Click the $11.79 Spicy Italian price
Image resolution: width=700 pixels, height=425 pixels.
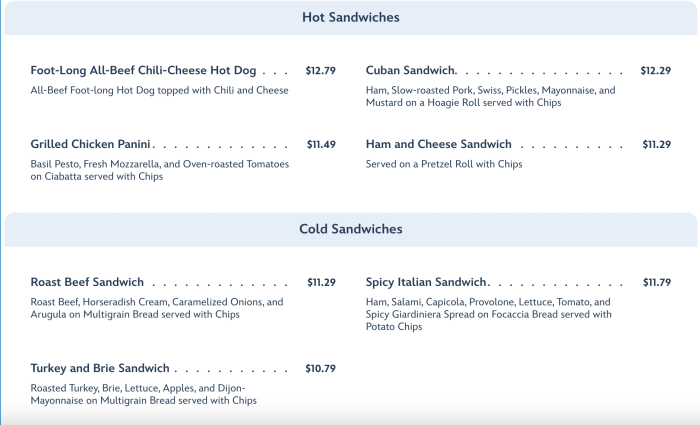[x=656, y=283]
